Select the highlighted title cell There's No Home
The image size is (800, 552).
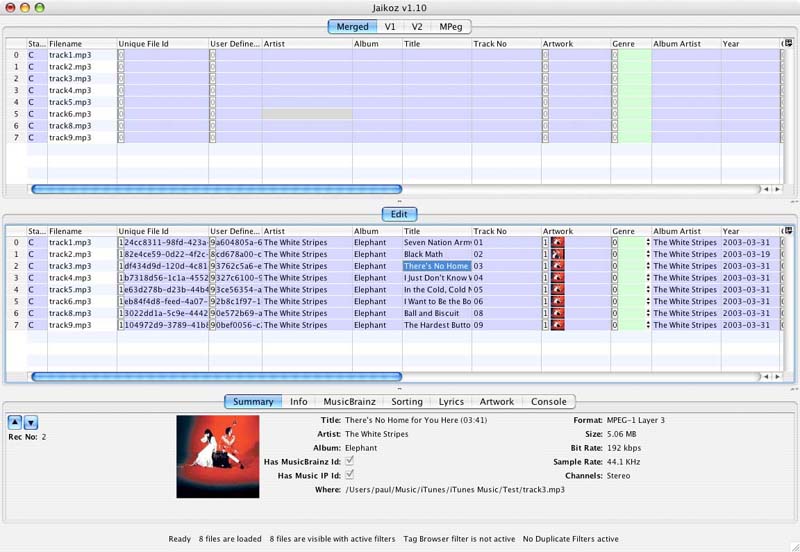[x=437, y=266]
